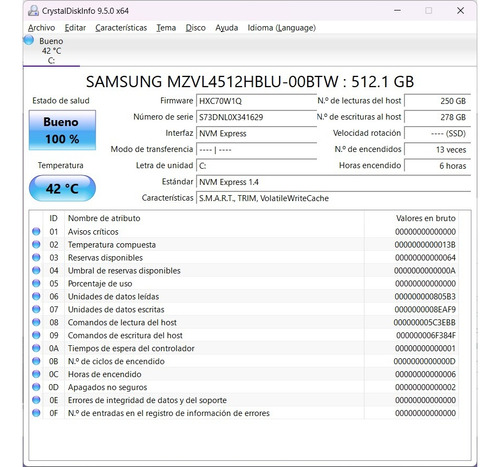
Task: Select the C: drive tab showing Bueno 42 °C
Action: click(x=51, y=51)
